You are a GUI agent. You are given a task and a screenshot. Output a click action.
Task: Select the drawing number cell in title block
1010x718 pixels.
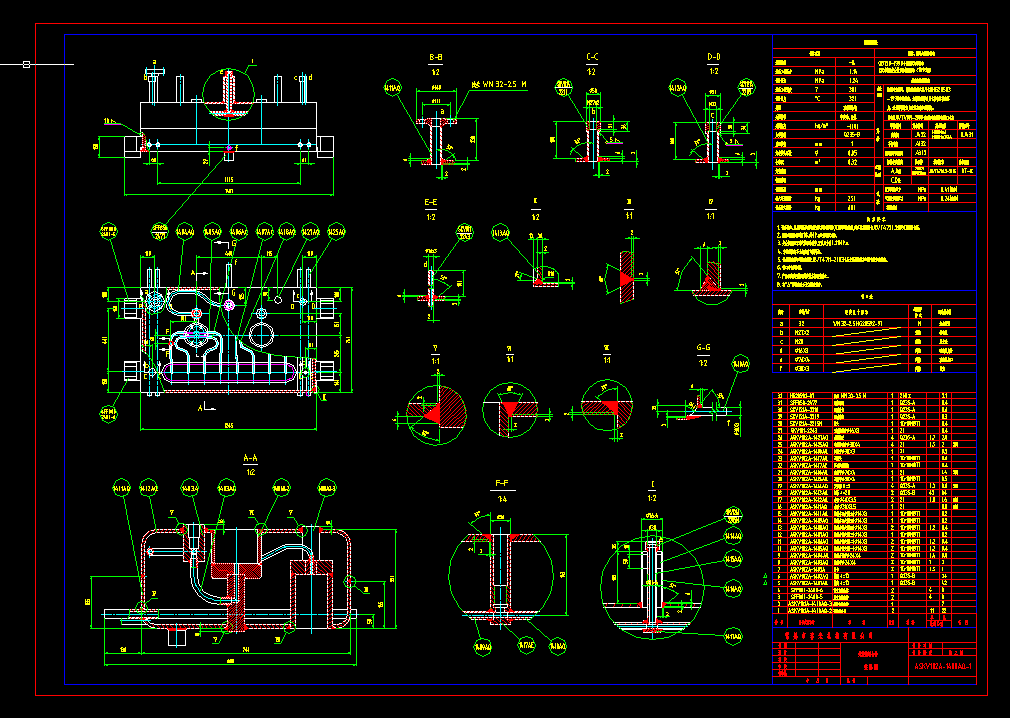click(x=944, y=666)
